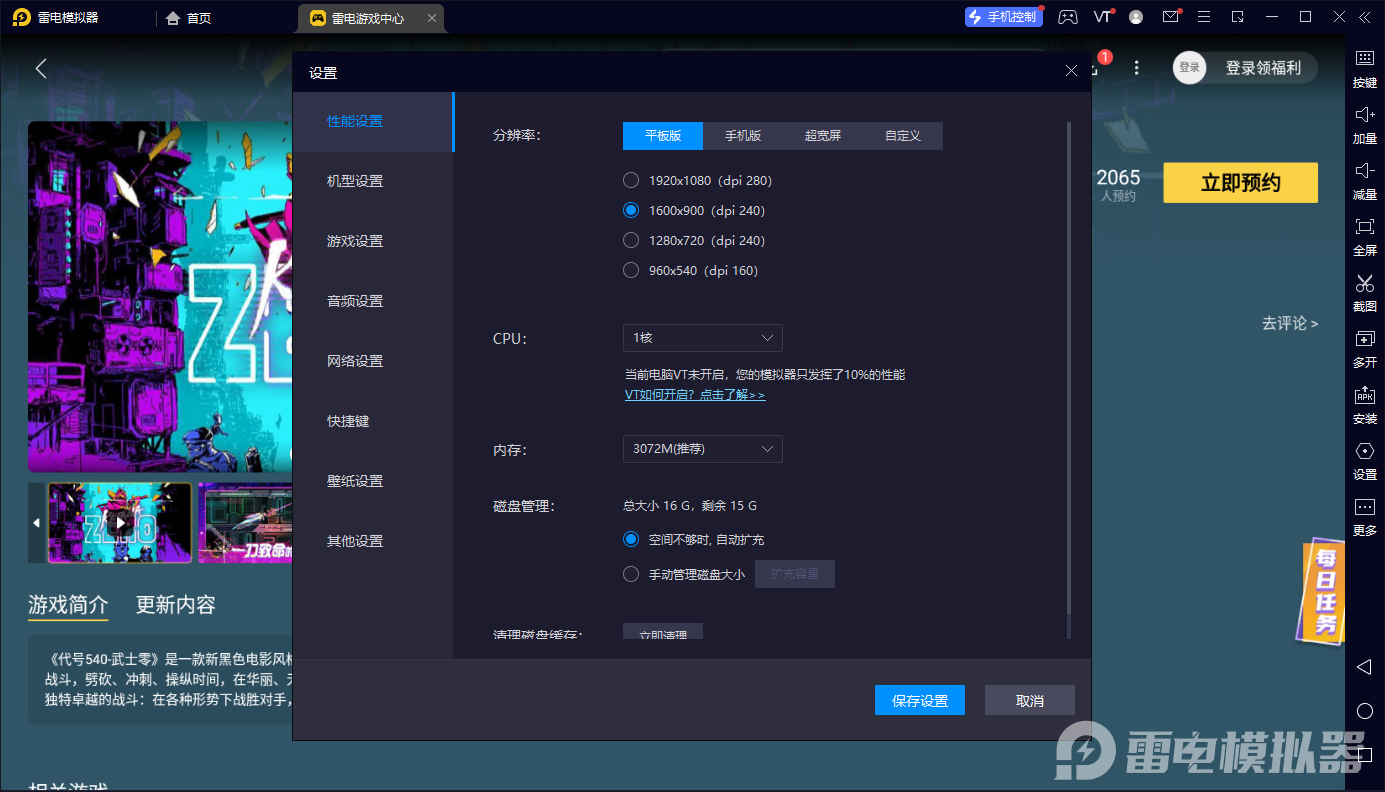Viewport: 1385px width, 792px height.
Task: Switch to the 雷电游戏中心 tab
Action: pos(371,18)
